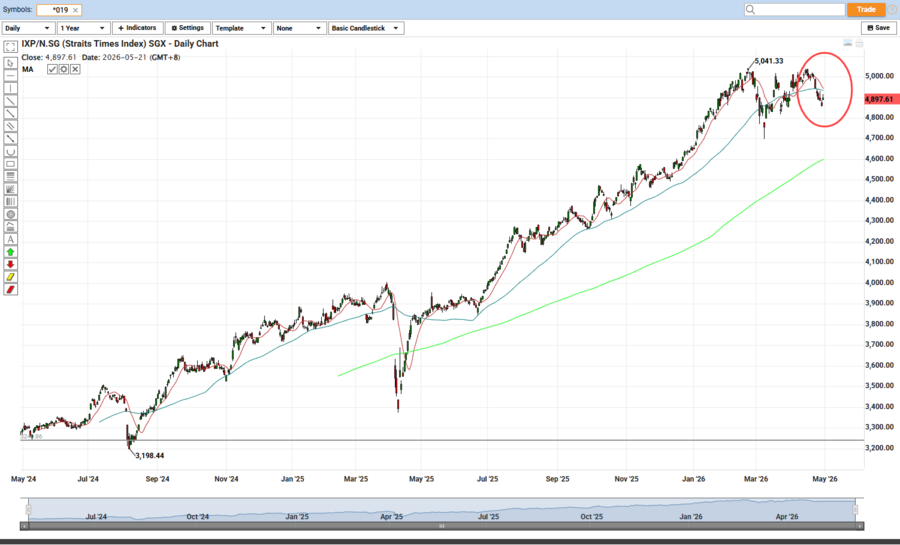
Task: Grab the timeline range slider's left handle
Action: coord(28,509)
